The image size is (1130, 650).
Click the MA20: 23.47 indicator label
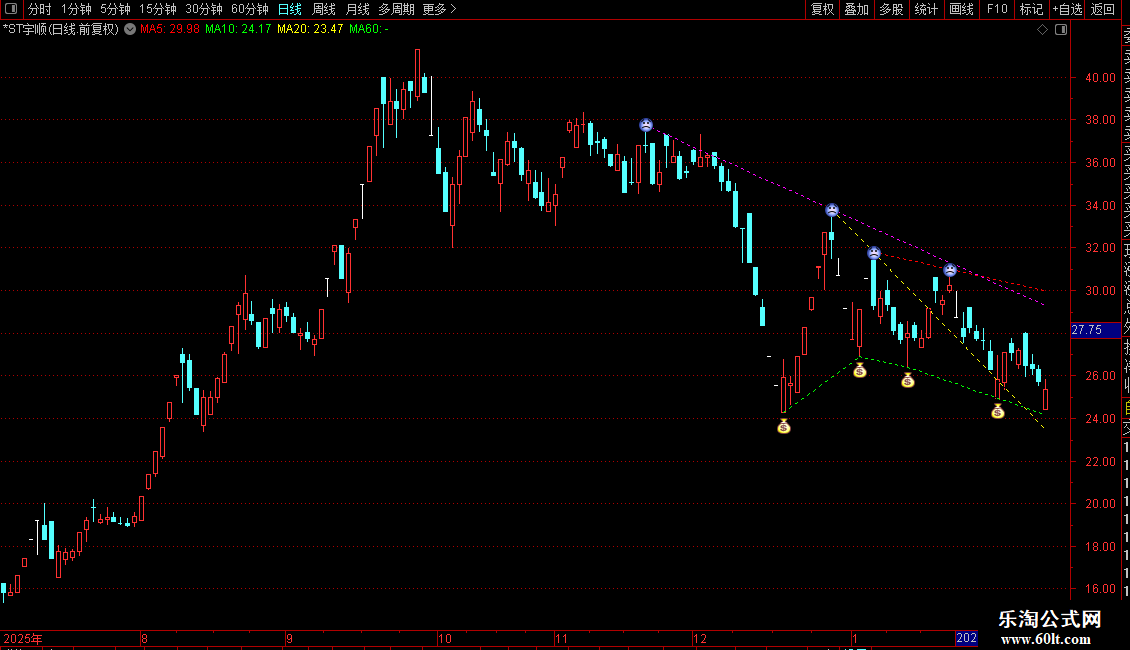(x=310, y=30)
